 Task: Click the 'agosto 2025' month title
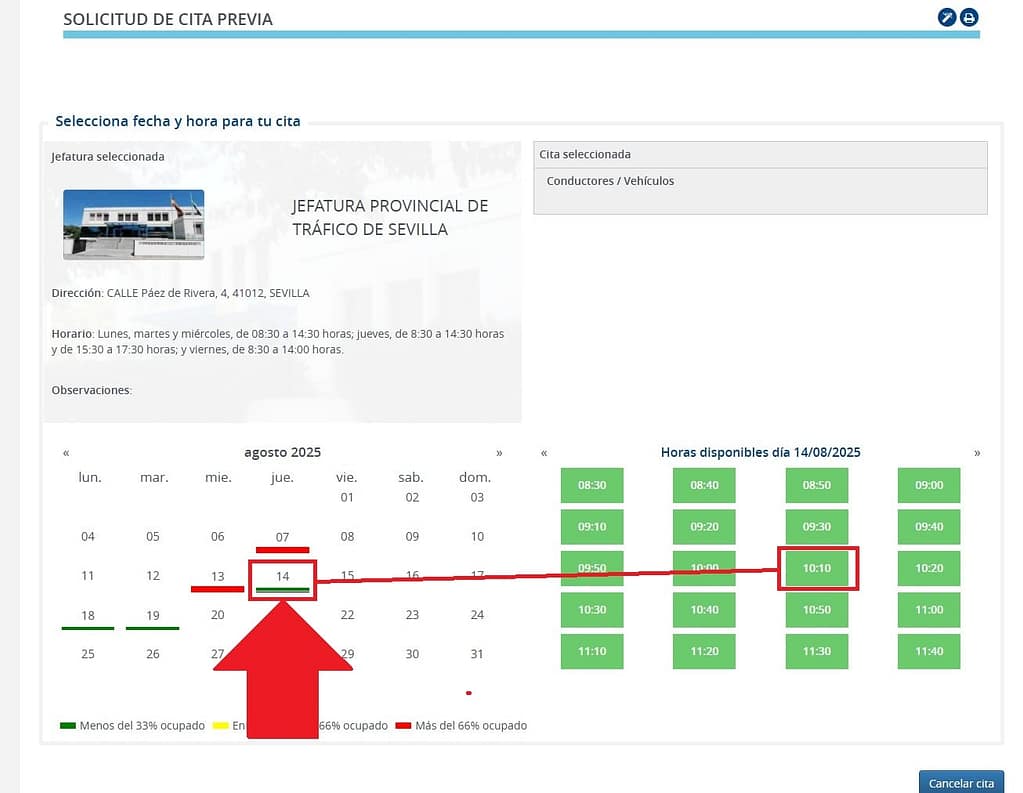coord(282,452)
